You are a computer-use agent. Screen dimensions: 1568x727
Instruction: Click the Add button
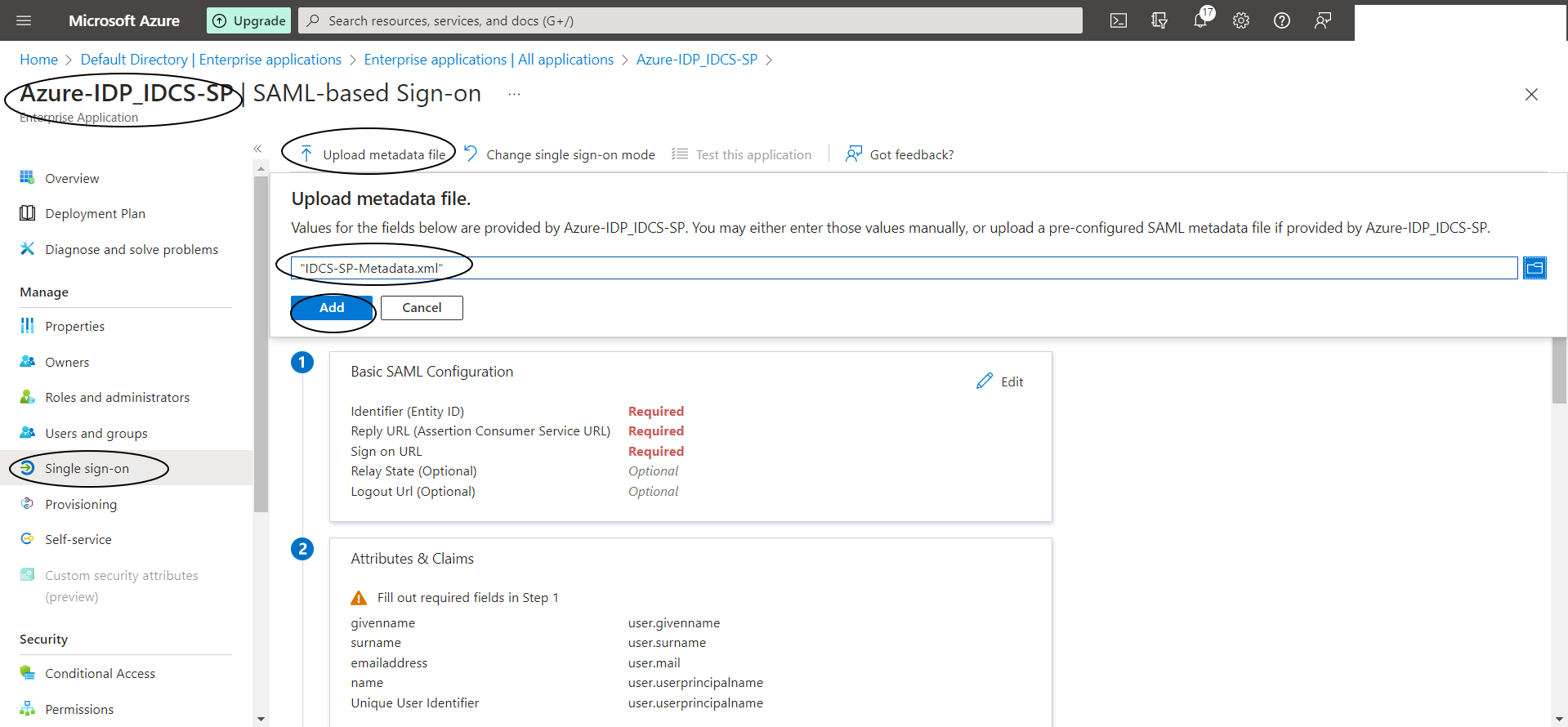(x=332, y=308)
